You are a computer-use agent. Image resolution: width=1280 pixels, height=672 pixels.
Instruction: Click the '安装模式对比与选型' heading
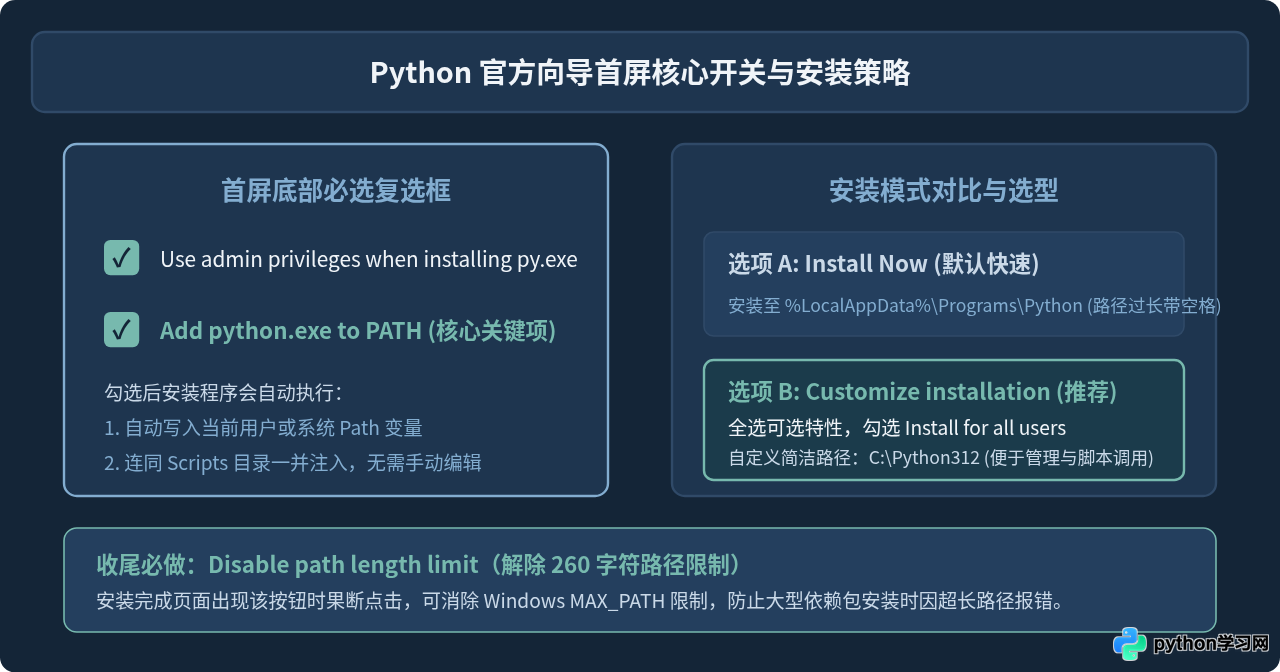pyautogui.click(x=944, y=190)
